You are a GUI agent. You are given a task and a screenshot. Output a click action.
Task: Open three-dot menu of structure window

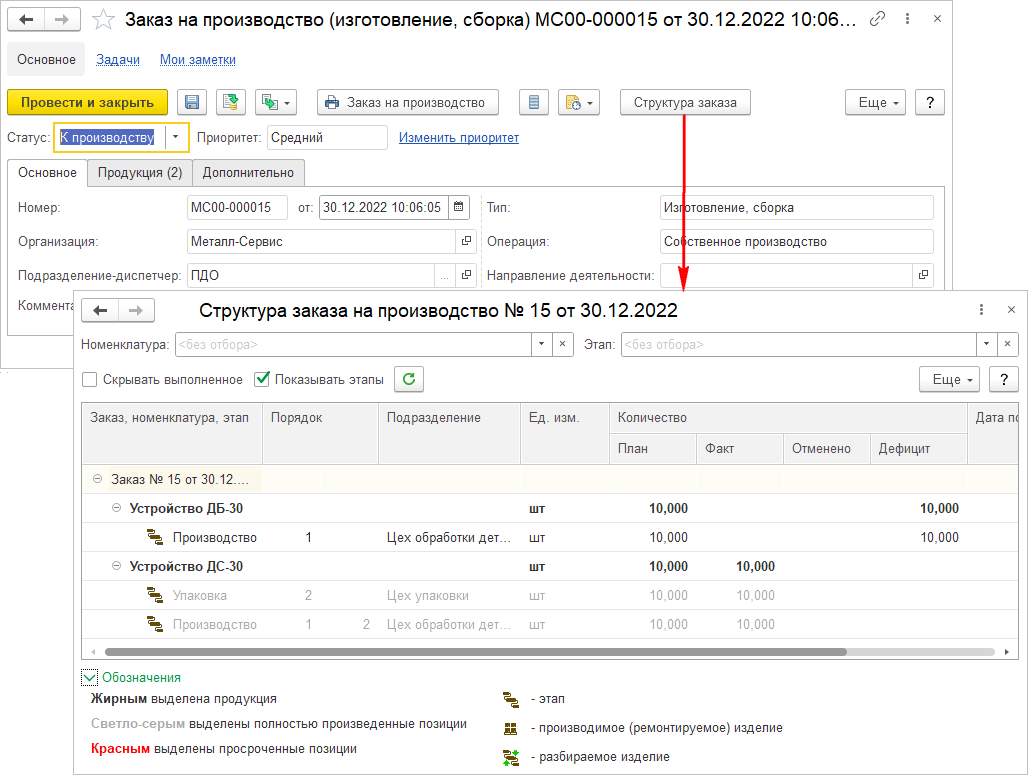pos(981,310)
